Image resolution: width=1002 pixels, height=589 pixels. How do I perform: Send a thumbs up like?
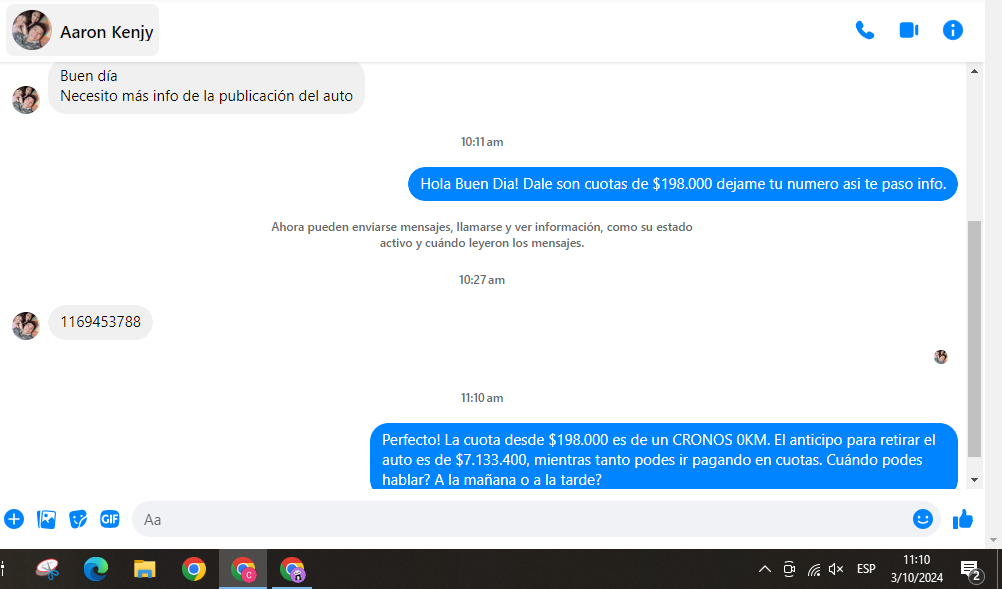tap(963, 519)
